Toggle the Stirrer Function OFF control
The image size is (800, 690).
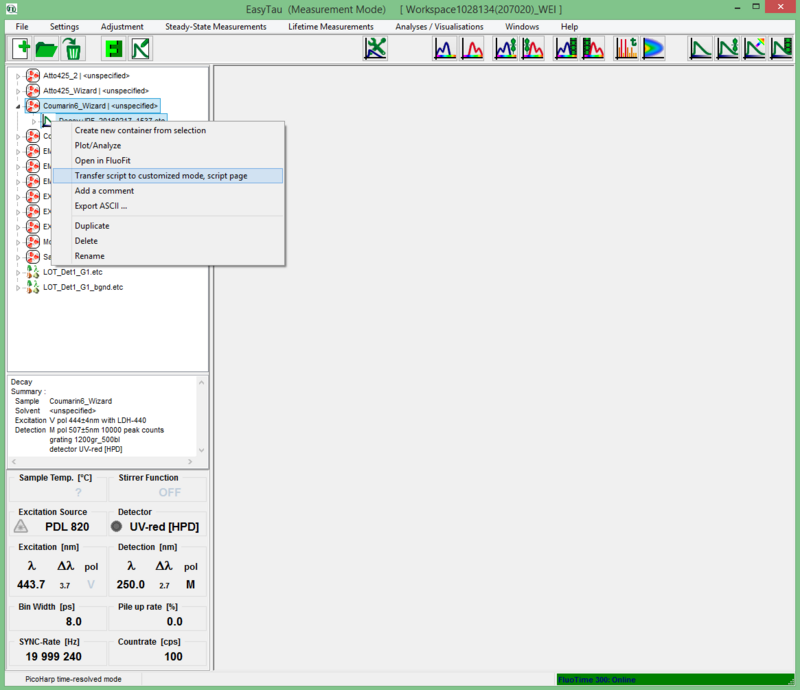[x=170, y=490]
